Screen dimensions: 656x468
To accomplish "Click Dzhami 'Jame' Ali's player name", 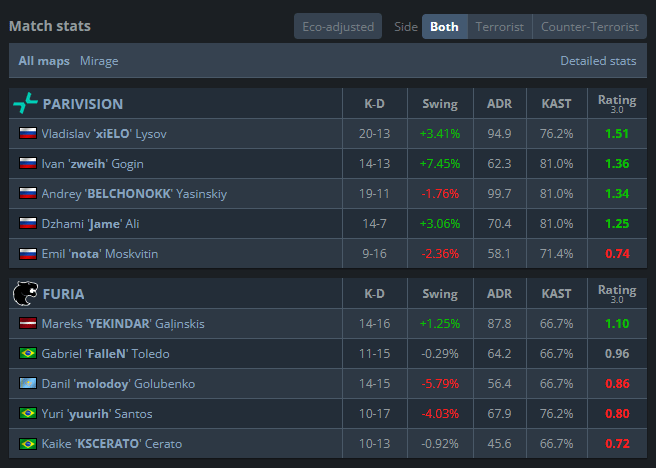I will click(x=90, y=224).
